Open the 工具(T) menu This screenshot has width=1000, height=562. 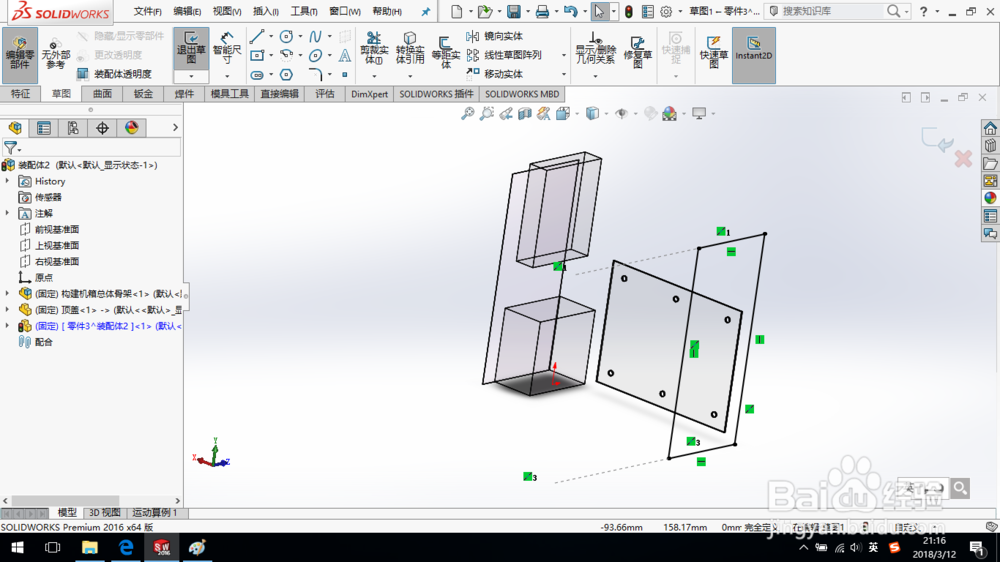tap(304, 11)
